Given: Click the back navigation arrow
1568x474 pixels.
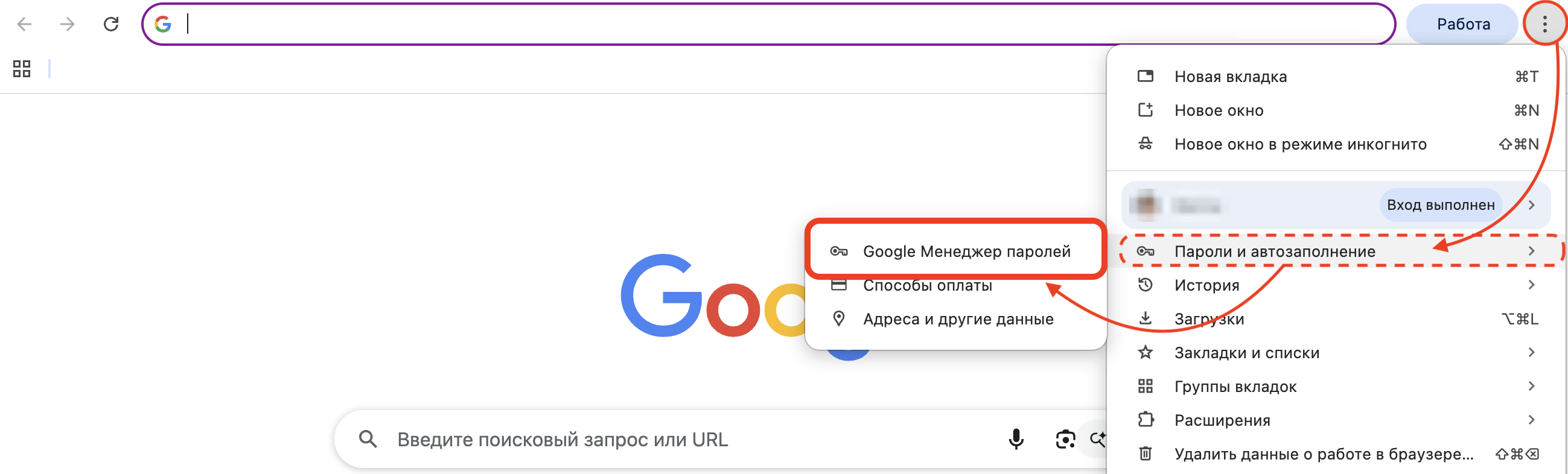Looking at the screenshot, I should coord(23,24).
